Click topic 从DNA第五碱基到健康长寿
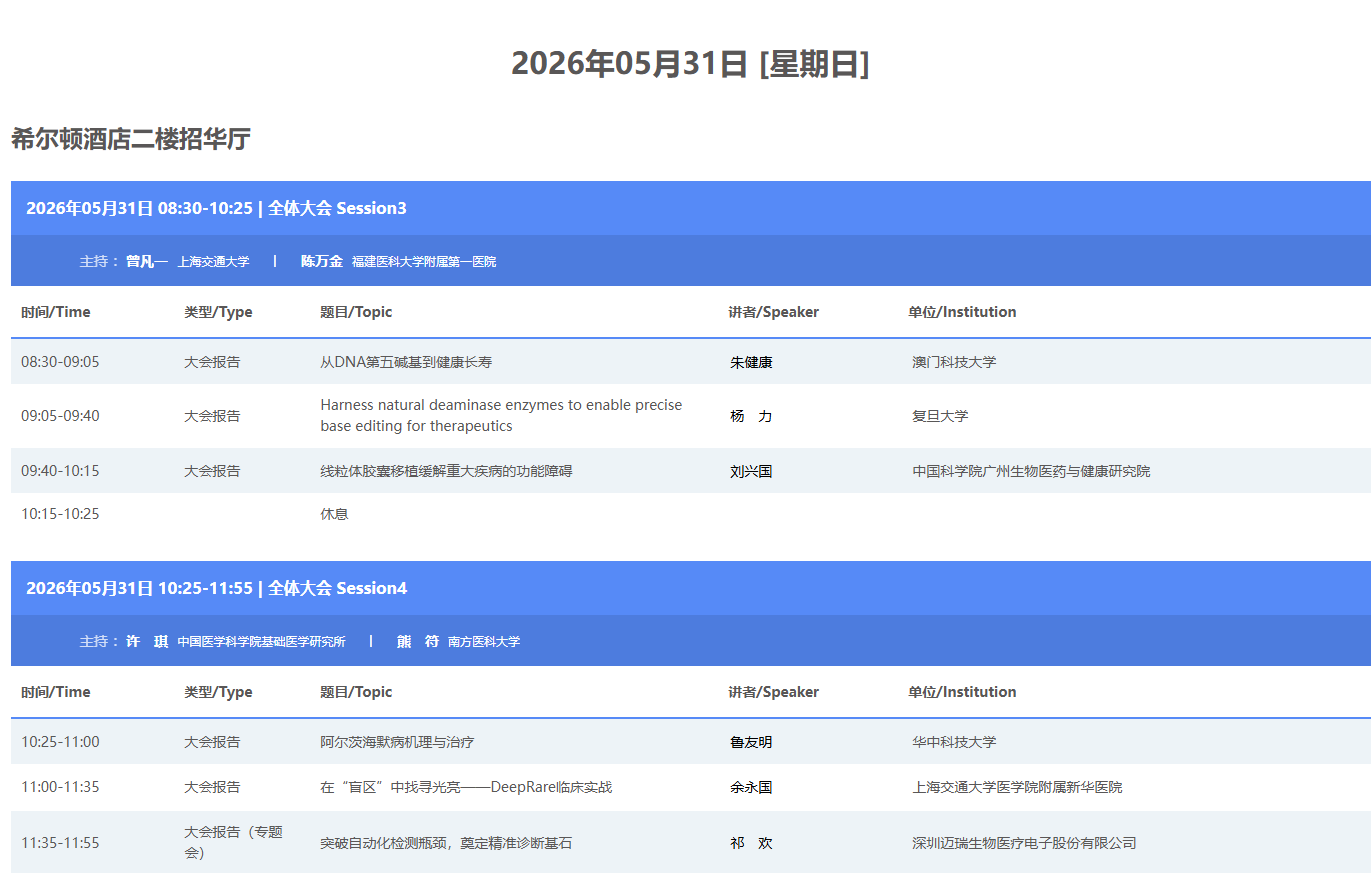 406,362
